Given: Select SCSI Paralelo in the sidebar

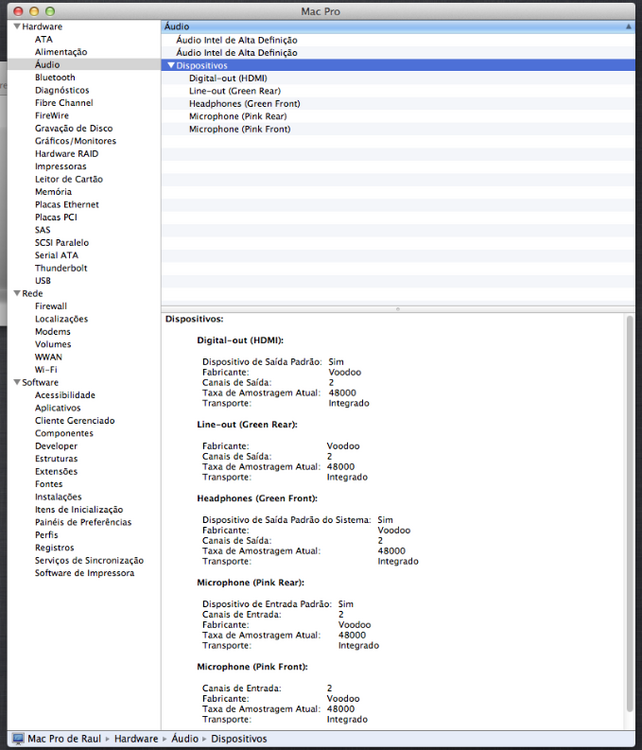Looking at the screenshot, I should pos(62,243).
